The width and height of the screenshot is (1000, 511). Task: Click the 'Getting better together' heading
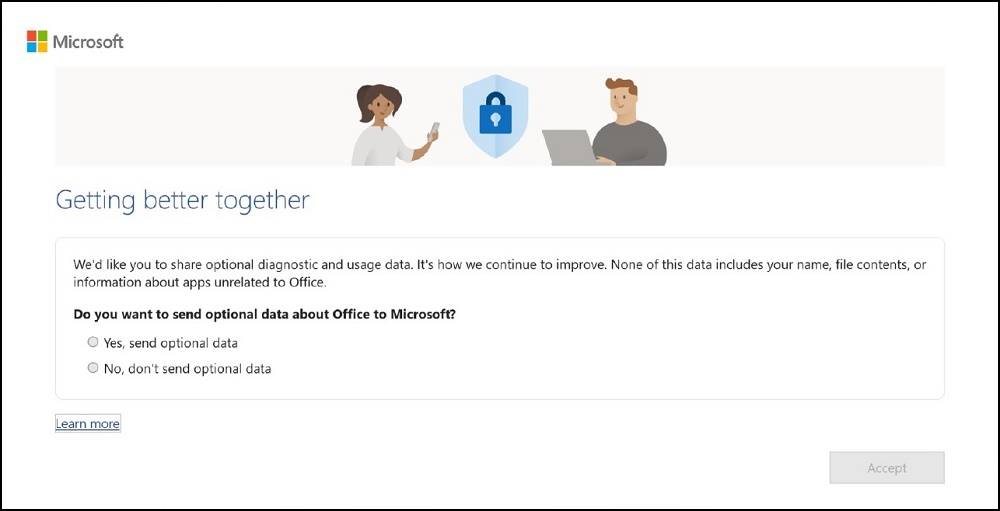[x=182, y=200]
